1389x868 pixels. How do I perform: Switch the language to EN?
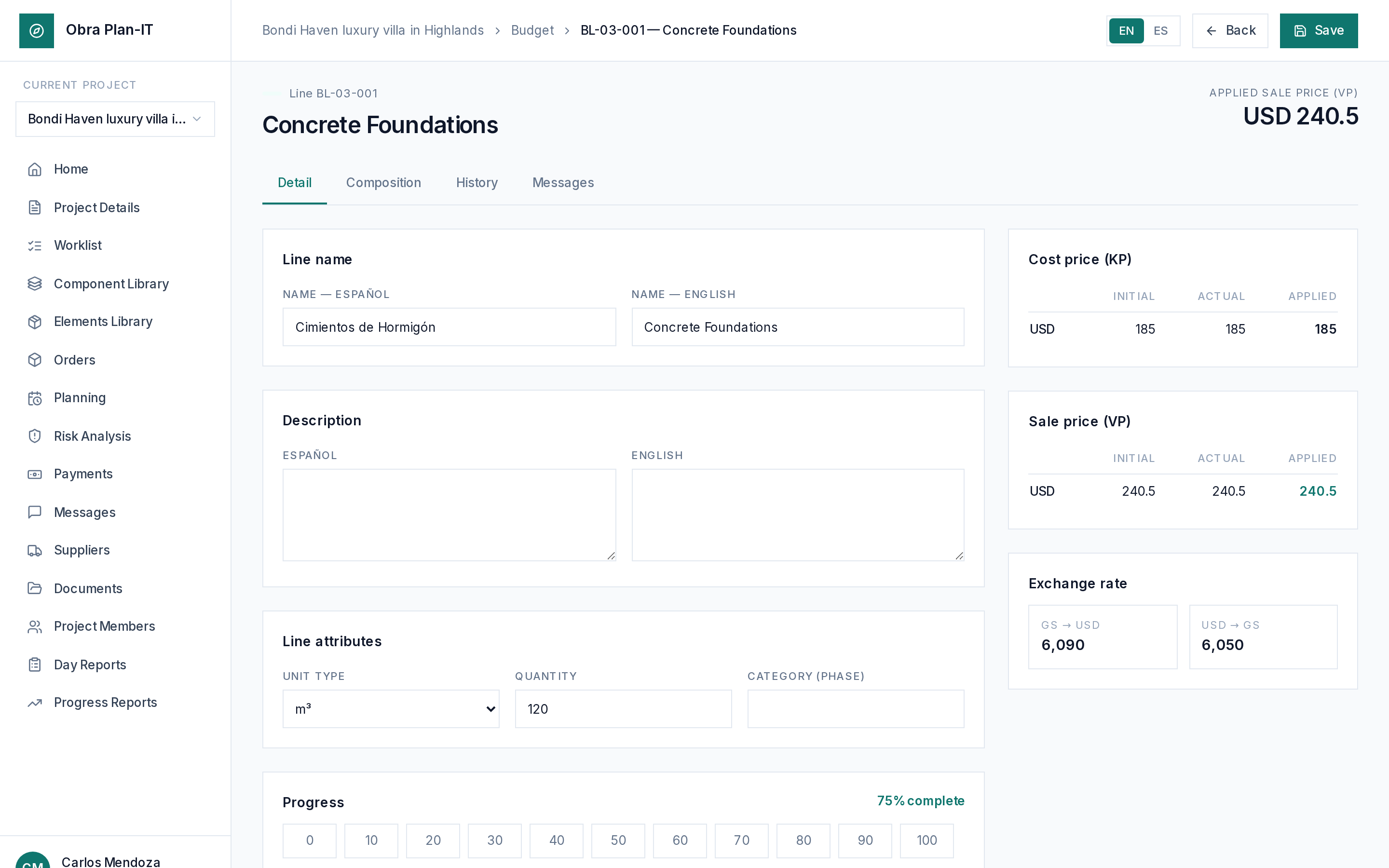1126,30
